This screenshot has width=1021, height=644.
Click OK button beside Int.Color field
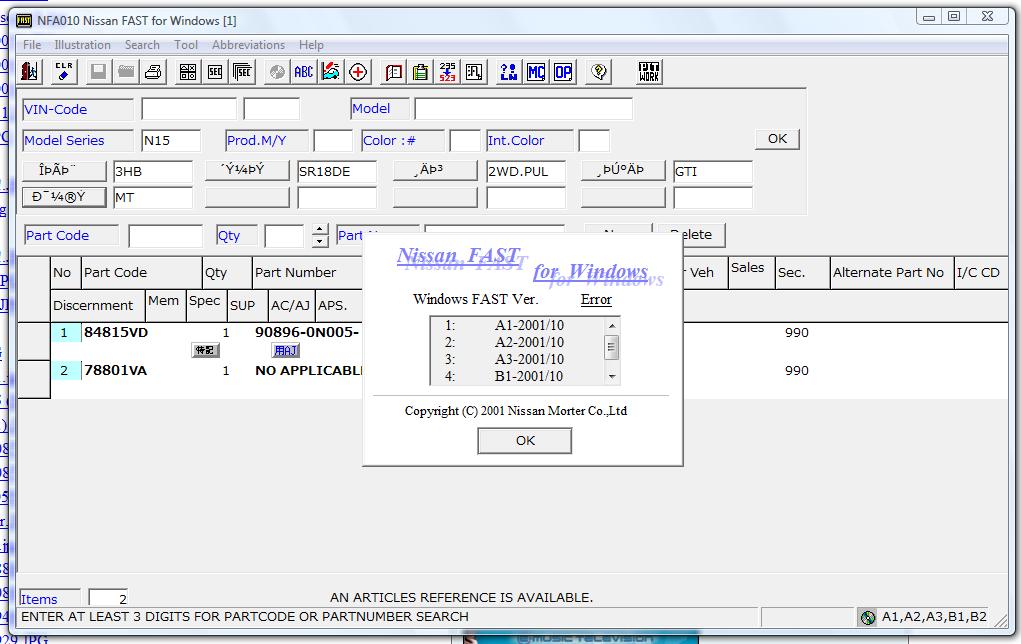[x=777, y=139]
